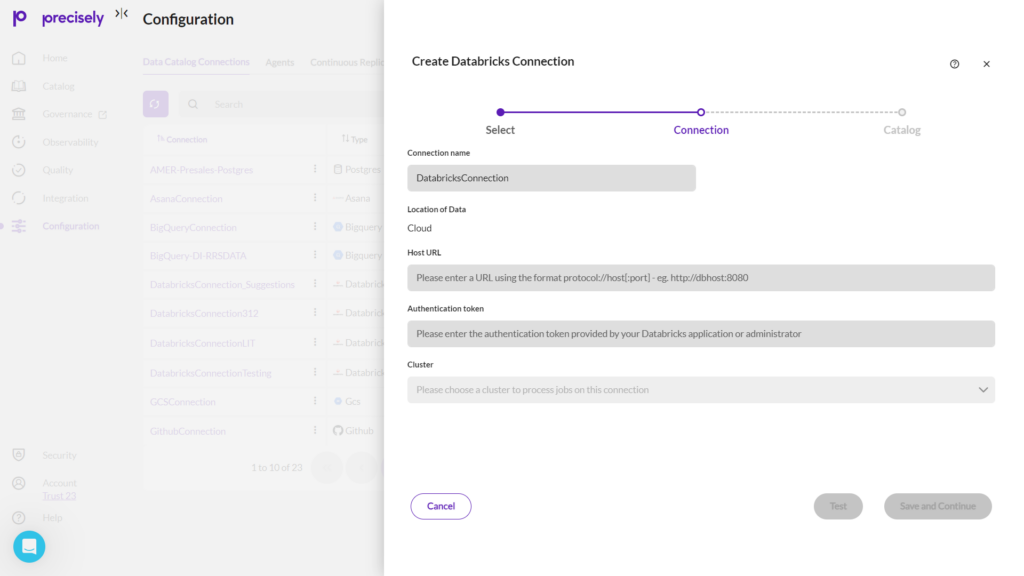Open row menu for DatabricksConnection312

click(x=315, y=313)
